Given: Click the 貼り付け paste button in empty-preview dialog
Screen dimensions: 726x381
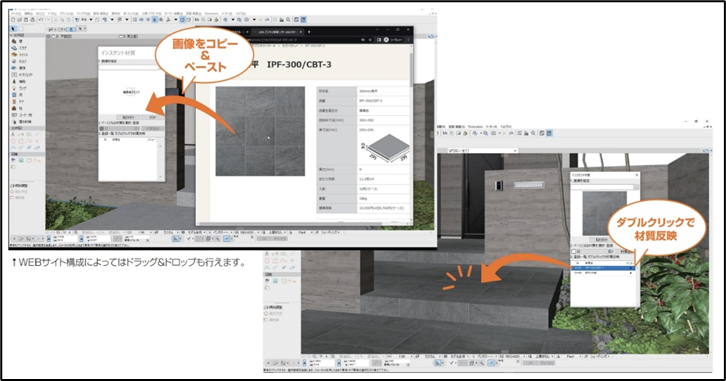Looking at the screenshot, I should click(x=128, y=118).
